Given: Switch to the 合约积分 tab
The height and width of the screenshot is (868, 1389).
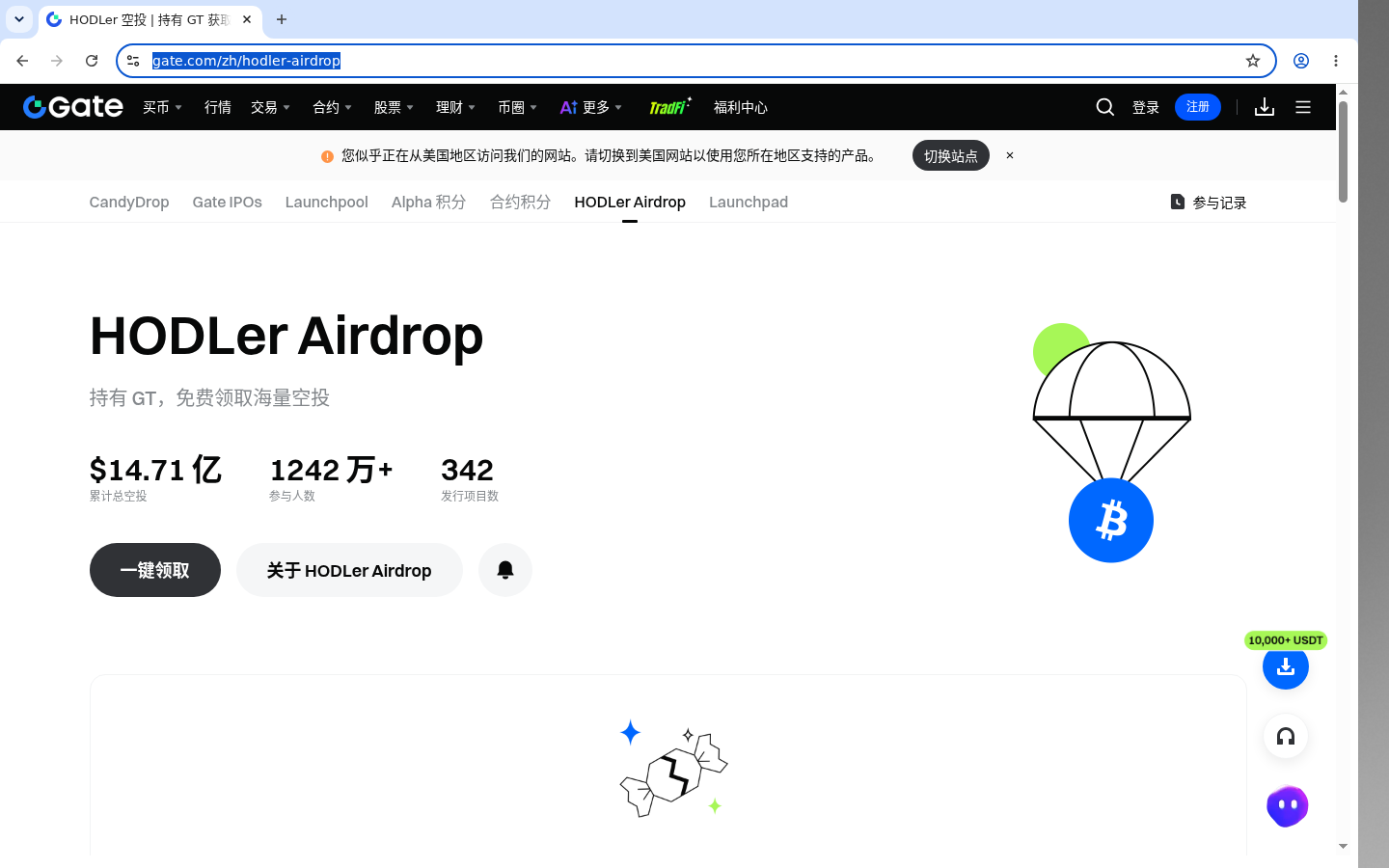Looking at the screenshot, I should (x=520, y=202).
